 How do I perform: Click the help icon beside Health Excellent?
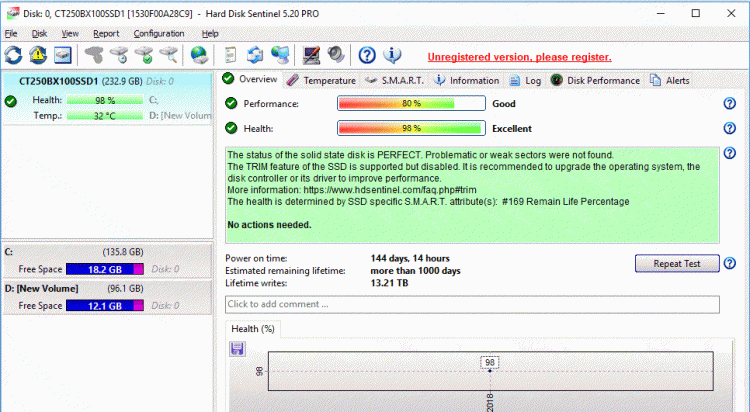[x=729, y=128]
